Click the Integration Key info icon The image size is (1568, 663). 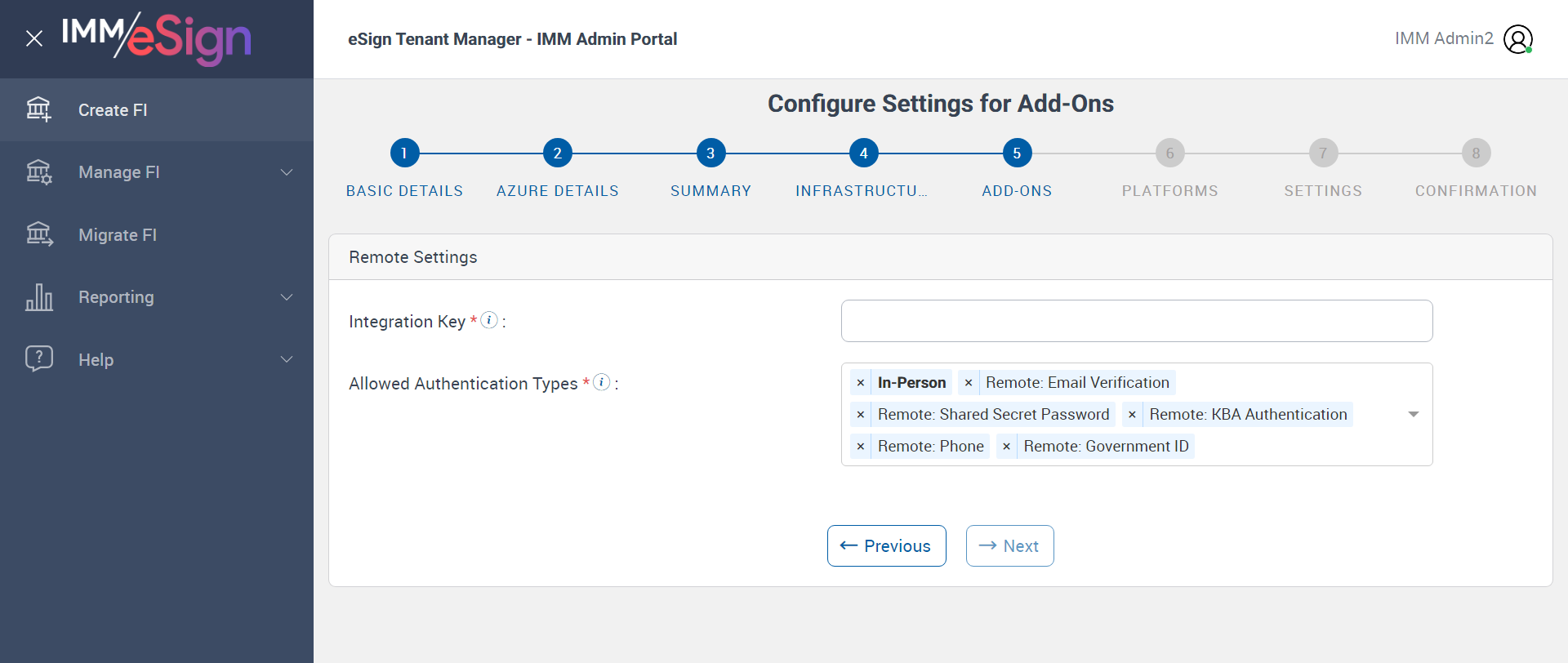tap(489, 320)
